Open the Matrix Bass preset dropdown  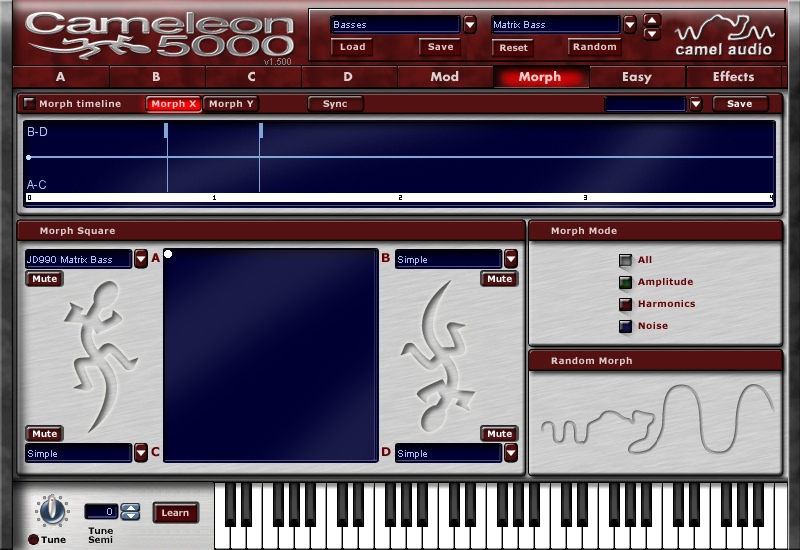coord(629,24)
